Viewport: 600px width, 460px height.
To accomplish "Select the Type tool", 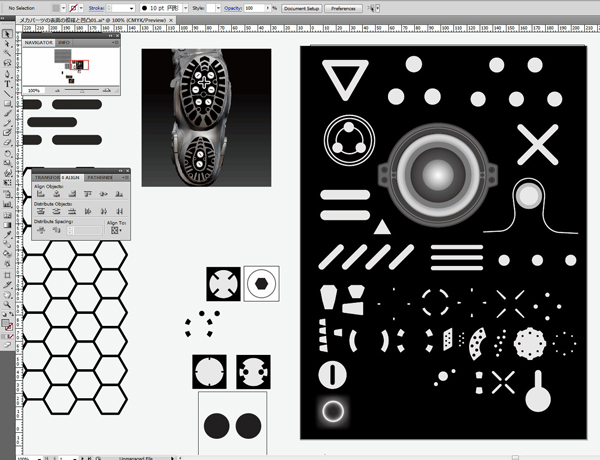I will coord(8,73).
